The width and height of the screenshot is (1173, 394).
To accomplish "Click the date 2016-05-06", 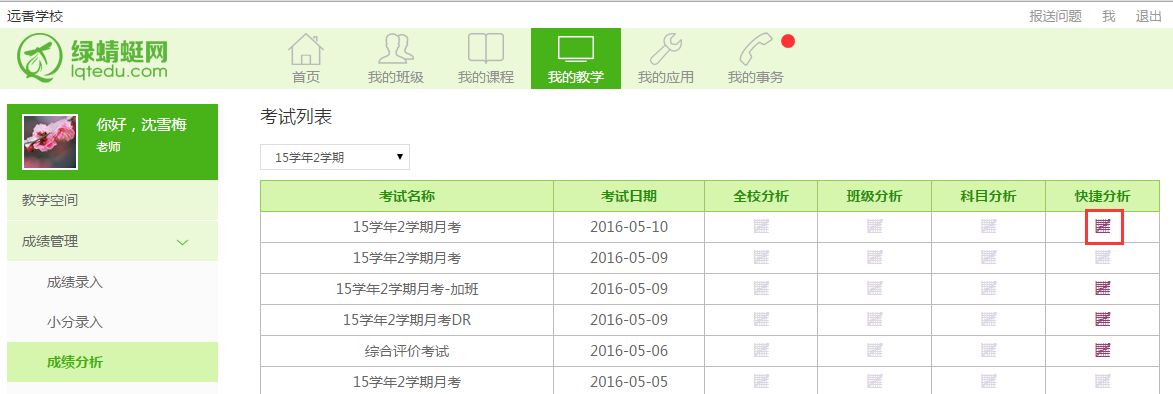I will pos(628,351).
